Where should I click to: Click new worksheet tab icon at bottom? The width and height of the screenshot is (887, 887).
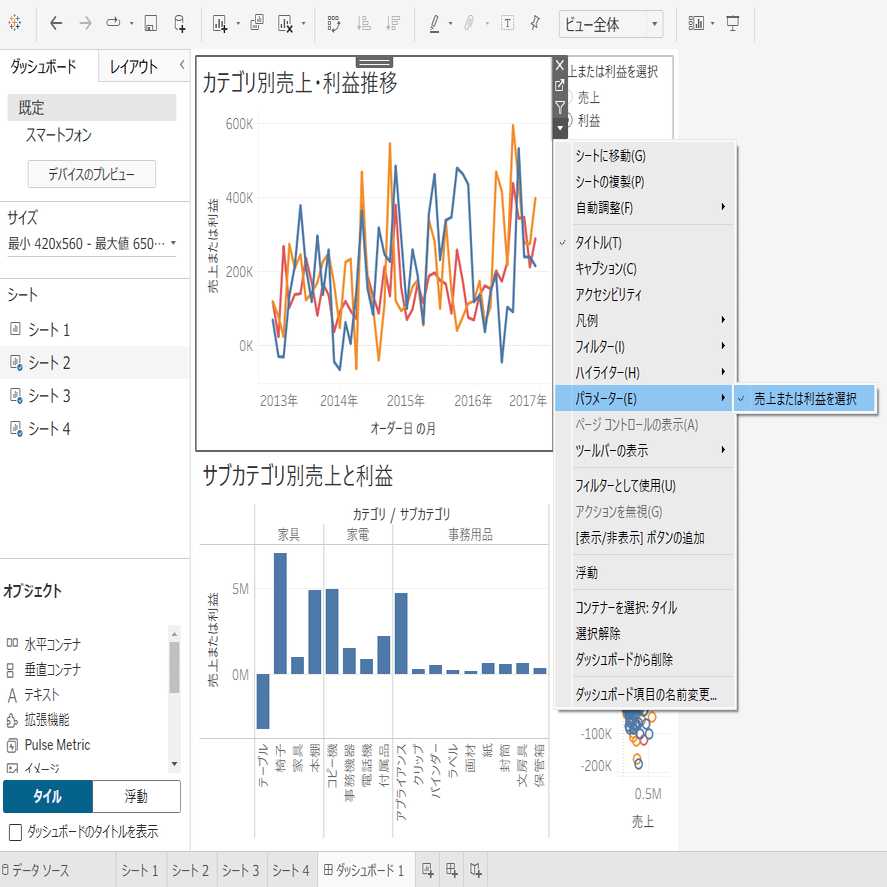[428, 869]
